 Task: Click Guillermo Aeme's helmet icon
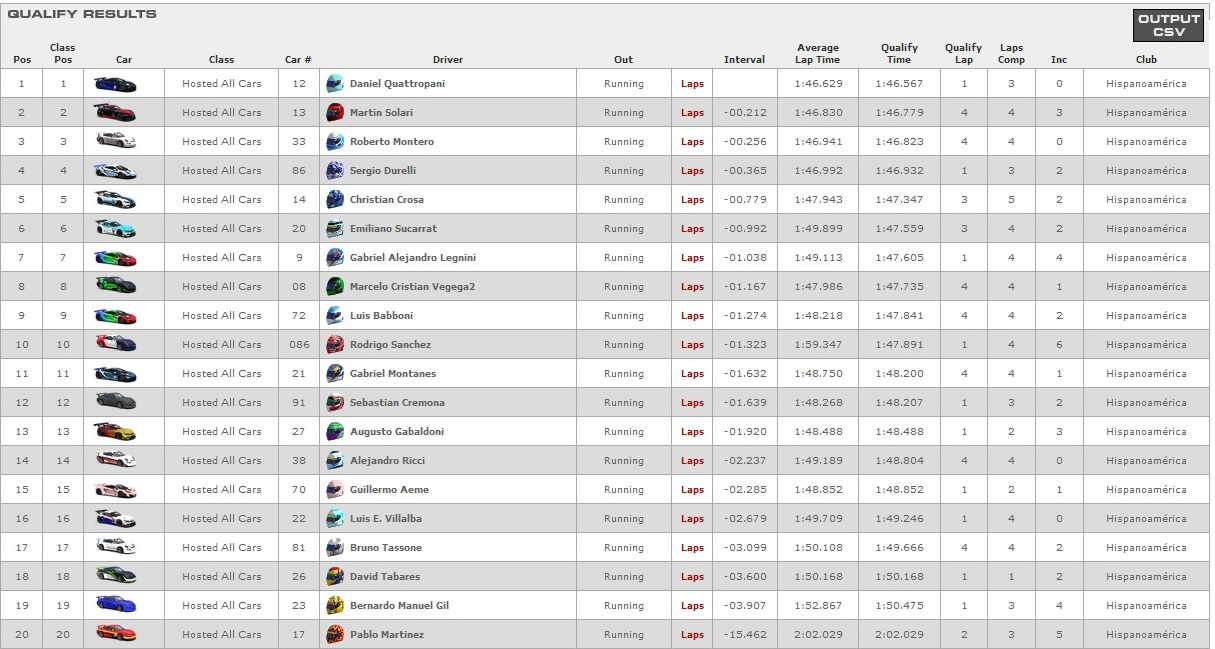coord(335,490)
